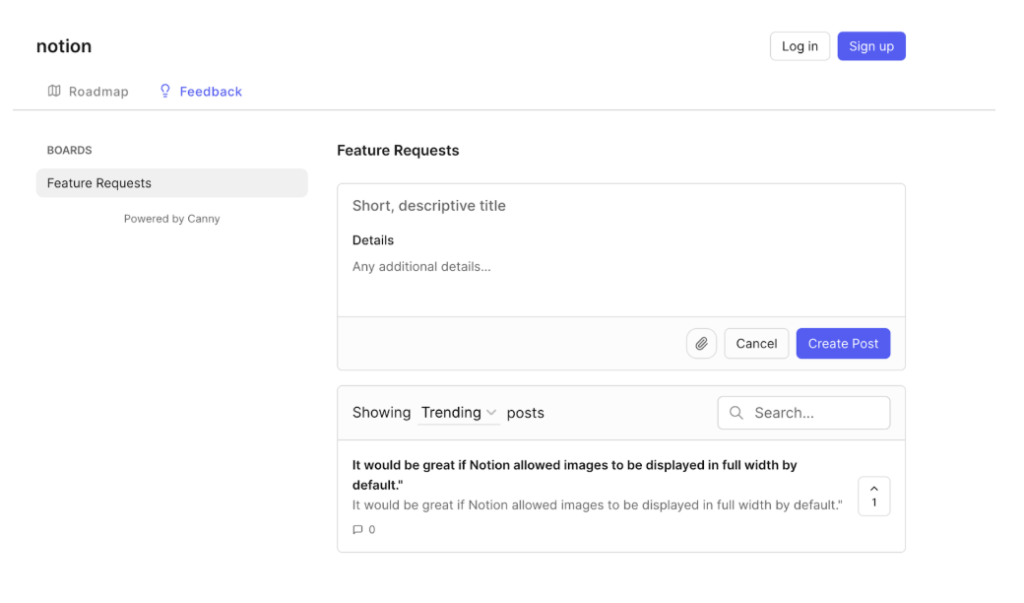1024x603 pixels.
Task: Cancel the new post draft
Action: [756, 343]
